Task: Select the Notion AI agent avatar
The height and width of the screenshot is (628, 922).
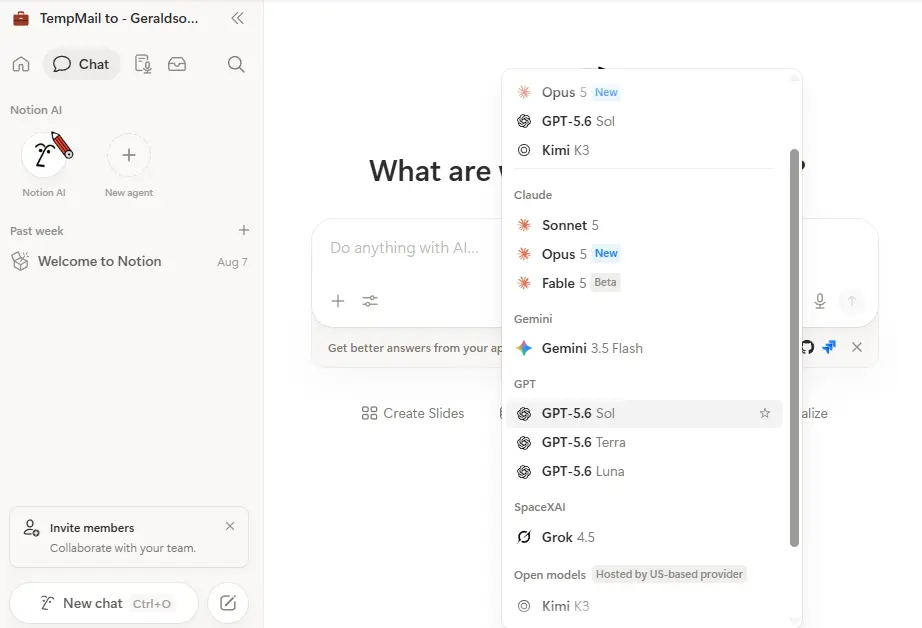Action: pos(44,155)
